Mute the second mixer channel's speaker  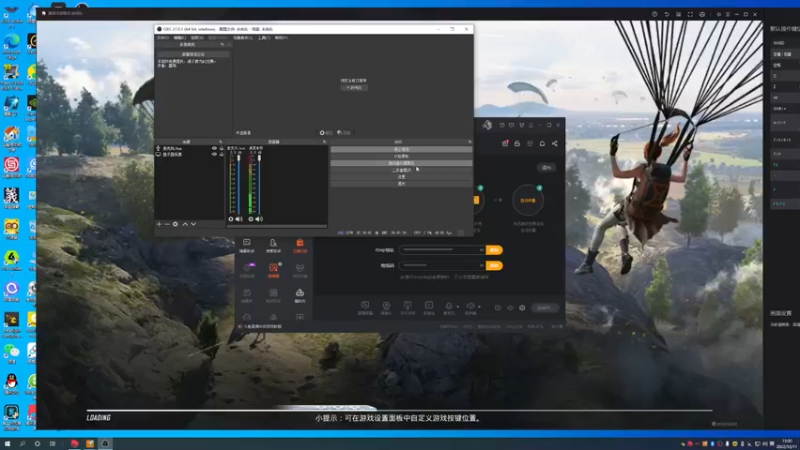[x=259, y=219]
